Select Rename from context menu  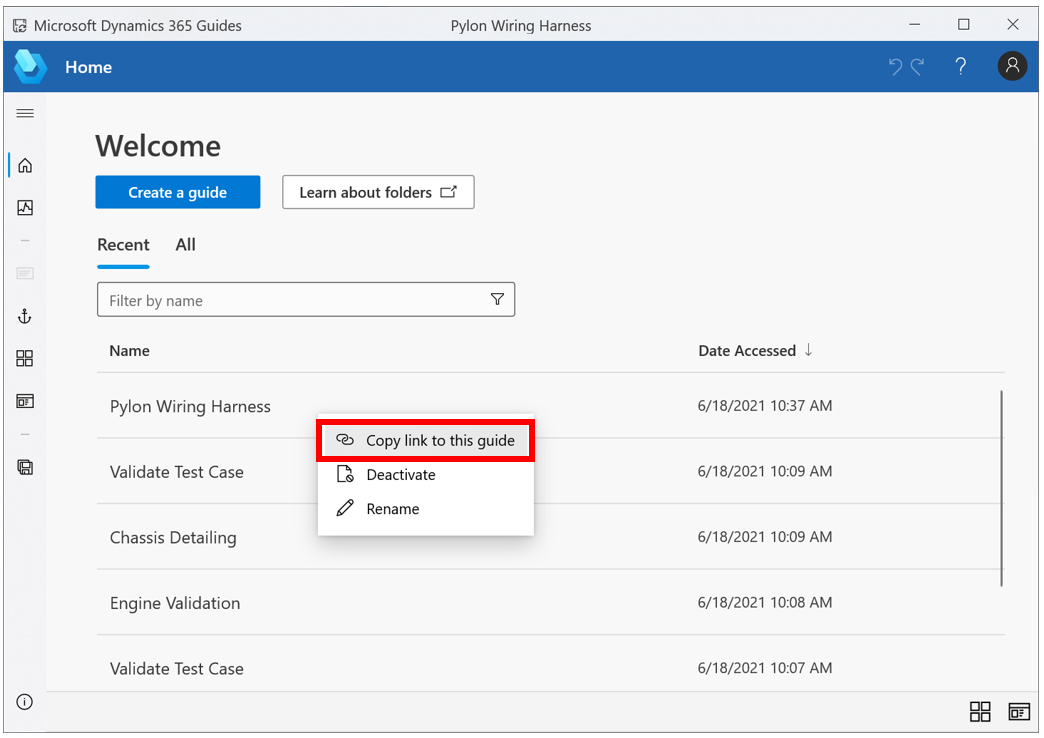click(392, 509)
